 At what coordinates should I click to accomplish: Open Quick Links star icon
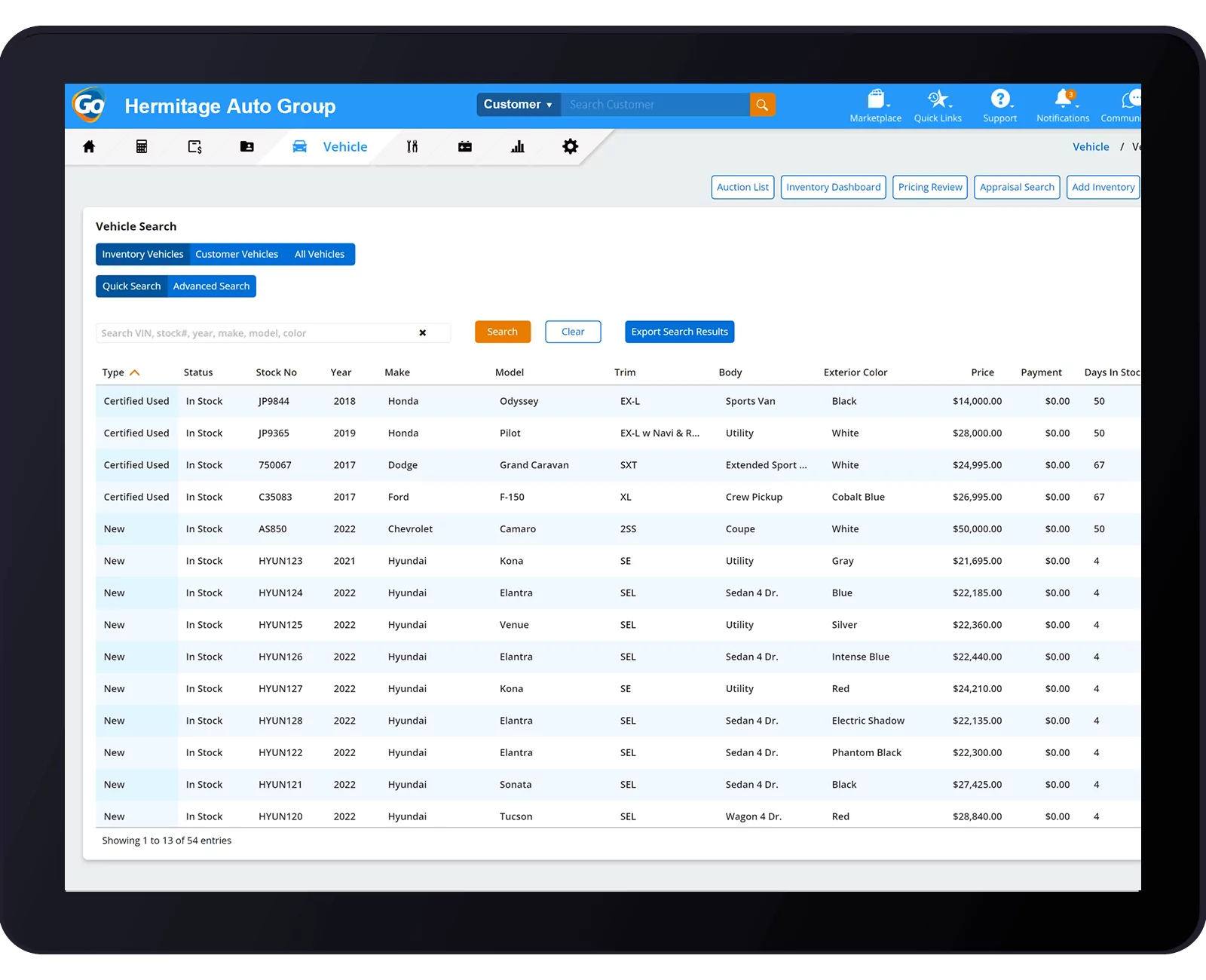pos(938,99)
